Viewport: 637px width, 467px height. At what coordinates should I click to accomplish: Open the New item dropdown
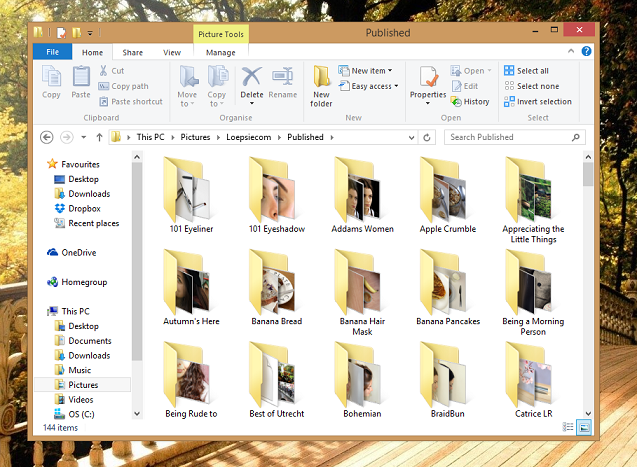point(366,71)
